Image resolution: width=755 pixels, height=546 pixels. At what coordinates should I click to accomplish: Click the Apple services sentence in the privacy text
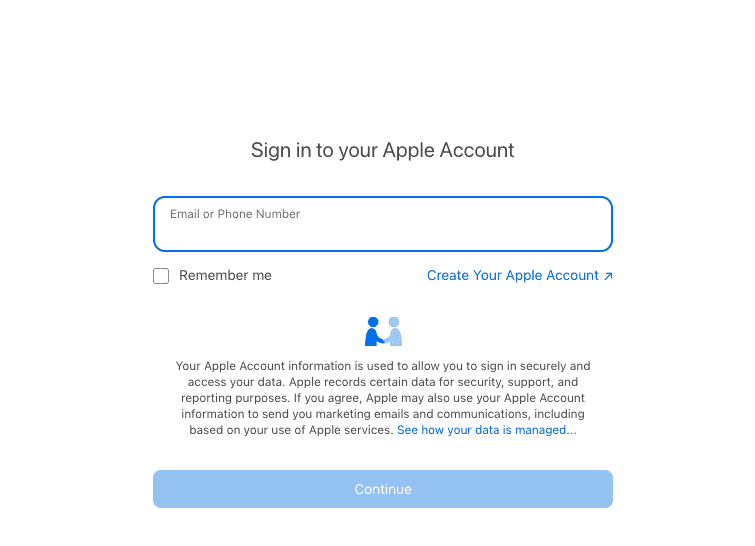click(291, 430)
